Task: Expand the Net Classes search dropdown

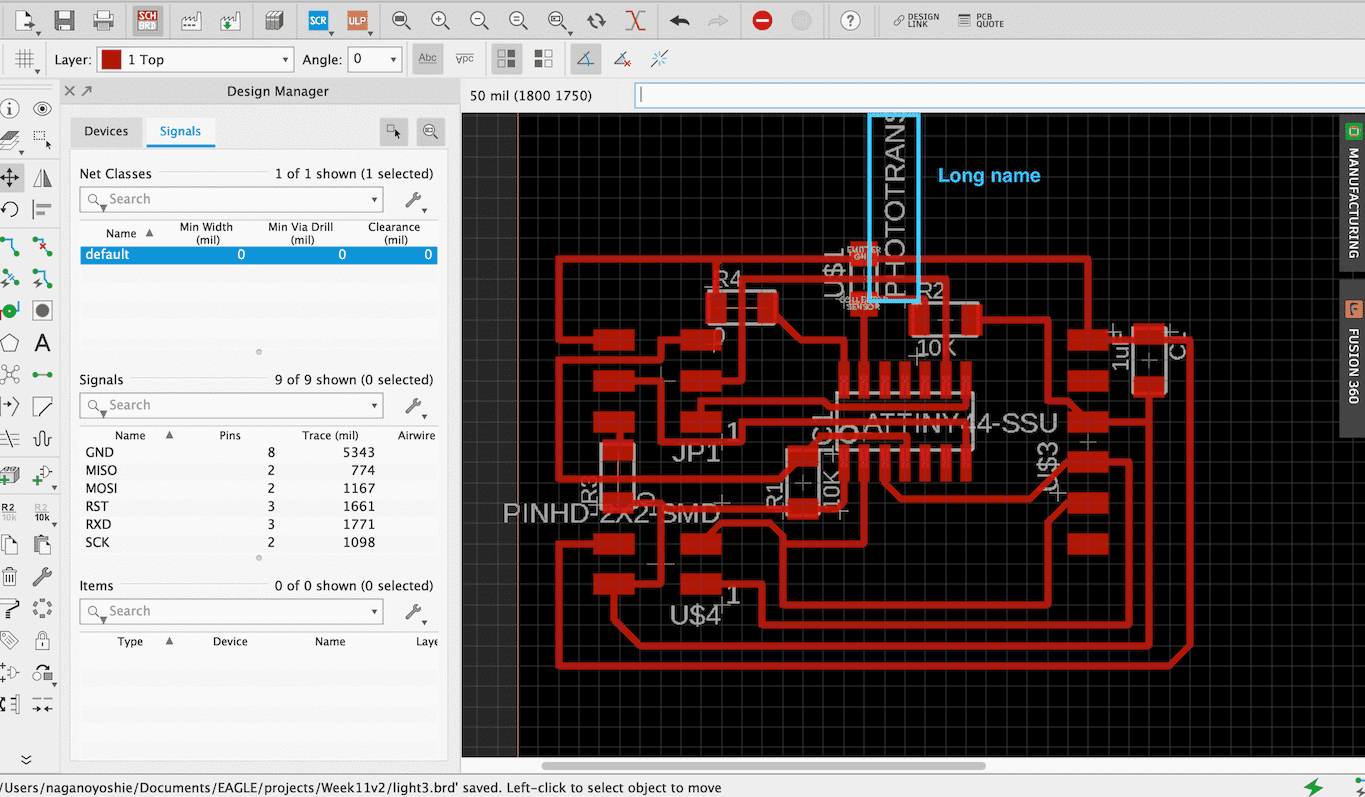Action: [375, 200]
